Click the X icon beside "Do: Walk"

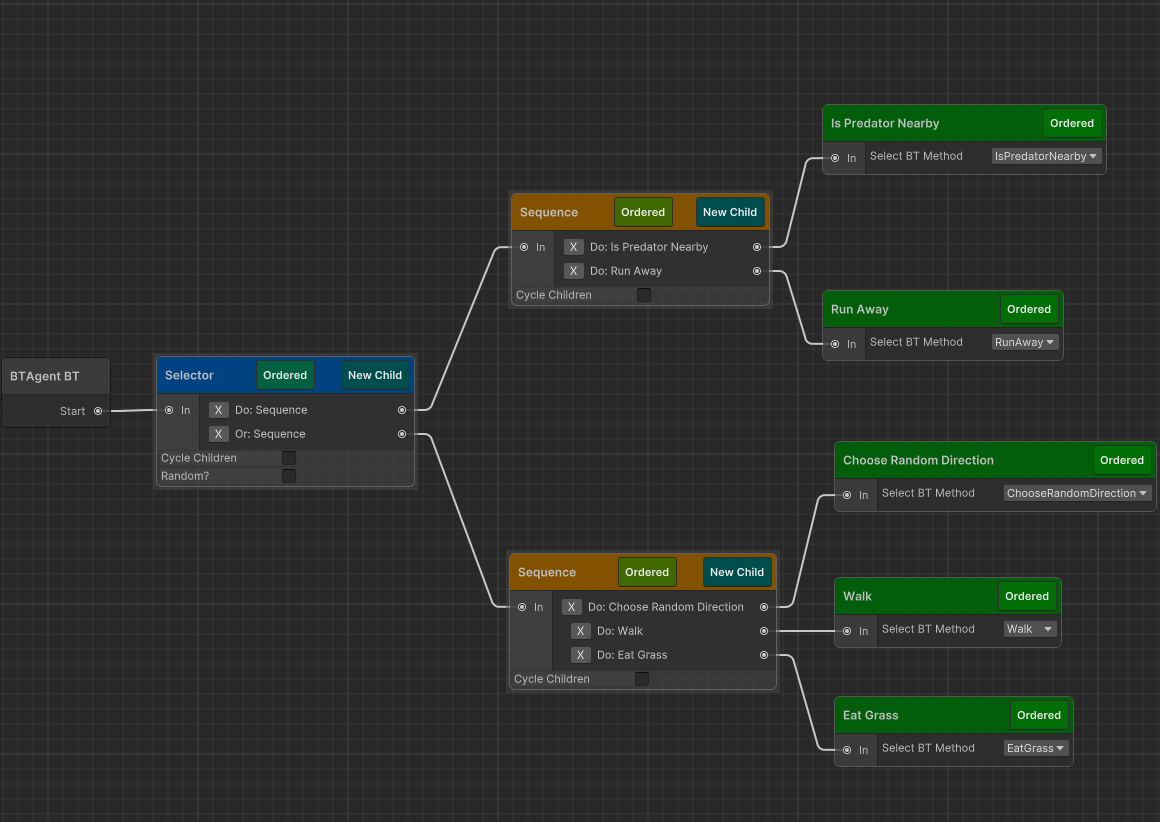[x=580, y=631]
